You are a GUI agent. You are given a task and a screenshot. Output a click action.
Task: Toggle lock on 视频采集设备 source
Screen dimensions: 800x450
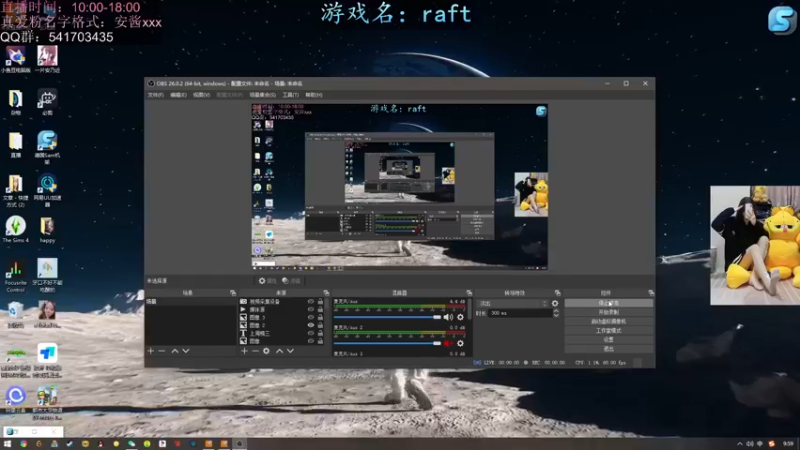point(320,302)
